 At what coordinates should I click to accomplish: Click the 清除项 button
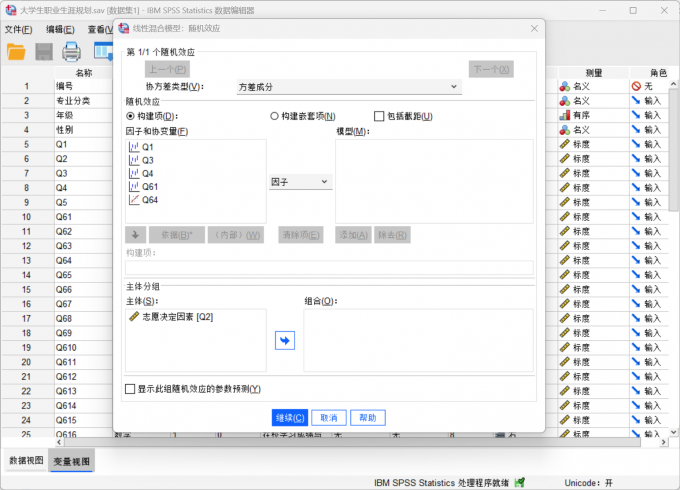(x=301, y=235)
